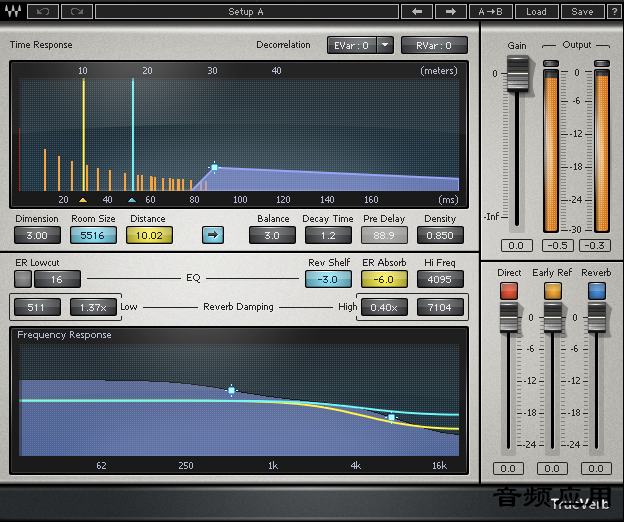Select the Distance value 10.02
Screen dimensions: 624x522
pos(149,235)
